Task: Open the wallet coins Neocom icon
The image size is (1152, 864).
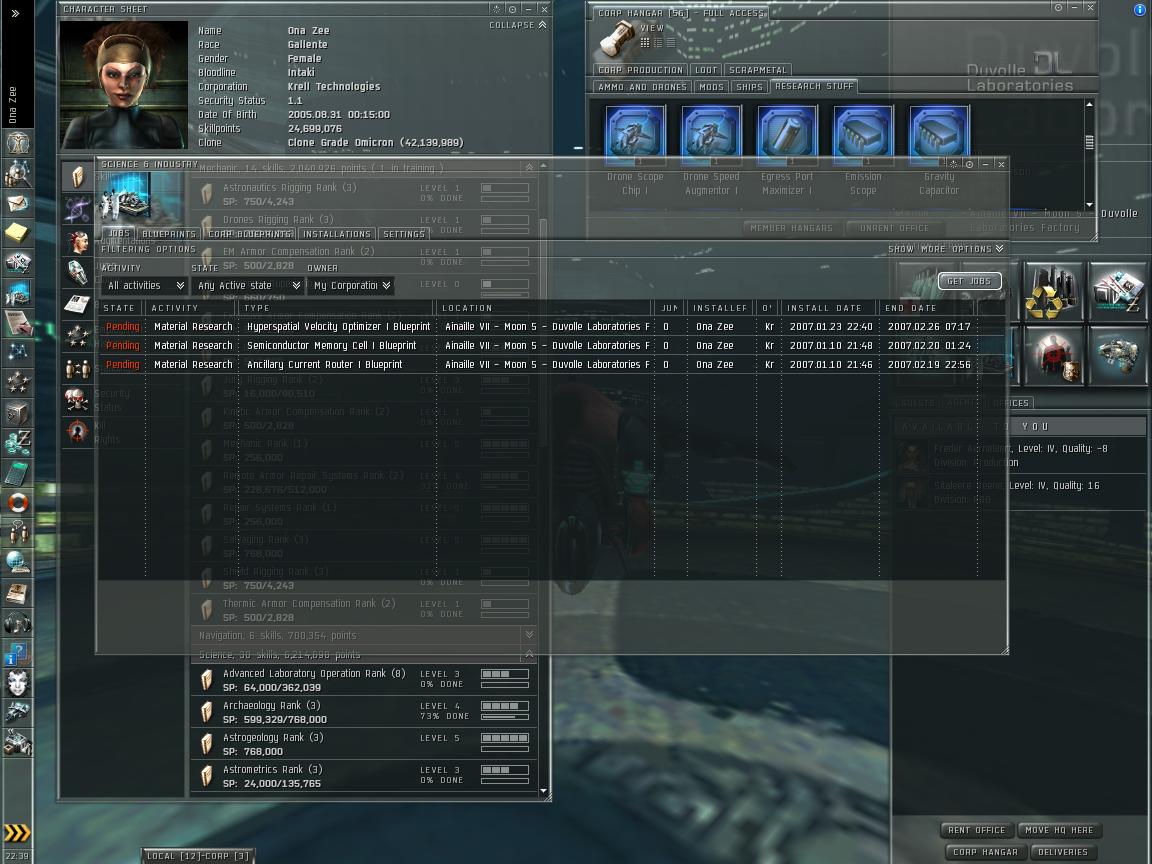Action: (x=17, y=443)
